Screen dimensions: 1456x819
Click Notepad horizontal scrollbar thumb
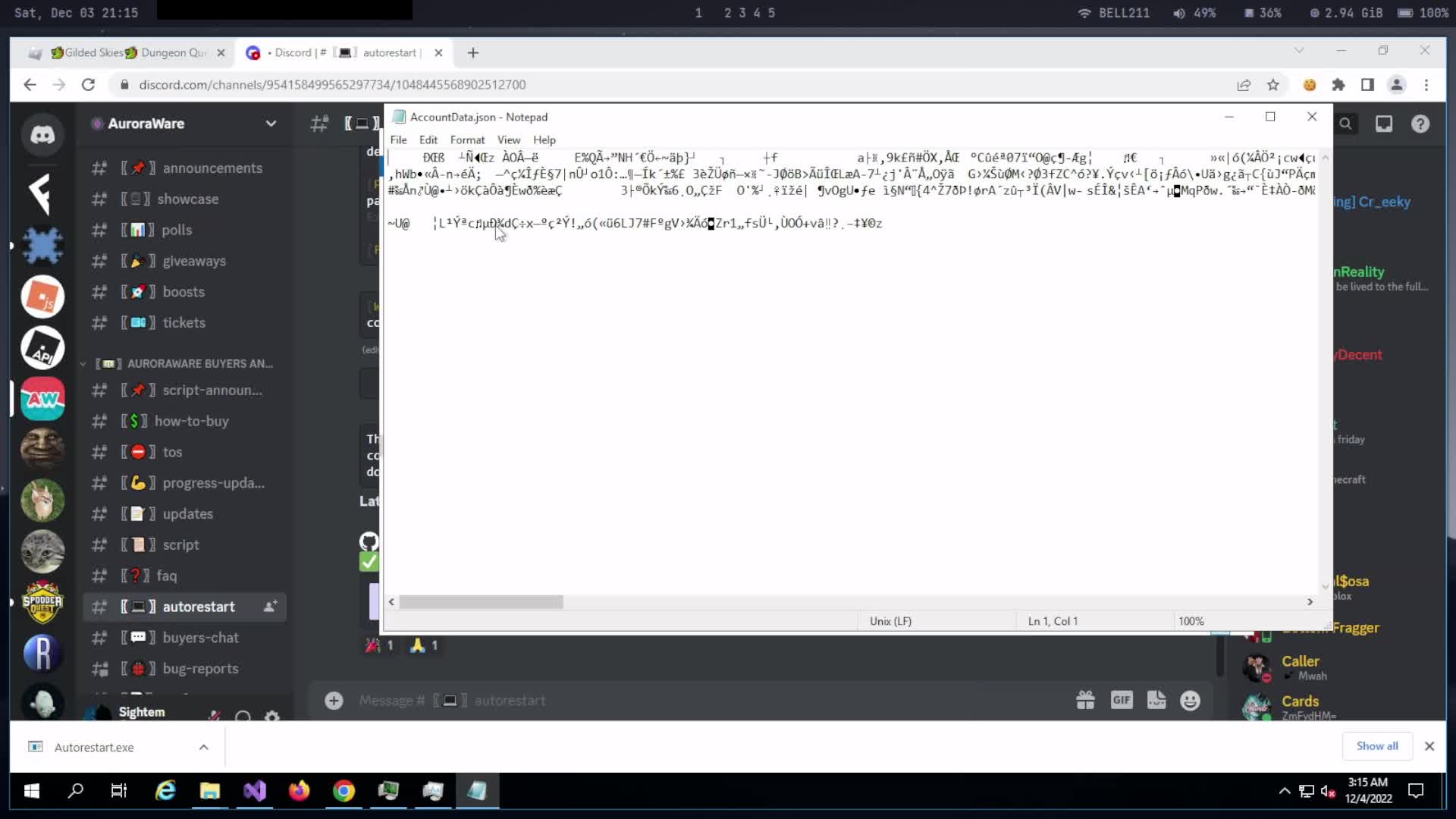coord(481,602)
